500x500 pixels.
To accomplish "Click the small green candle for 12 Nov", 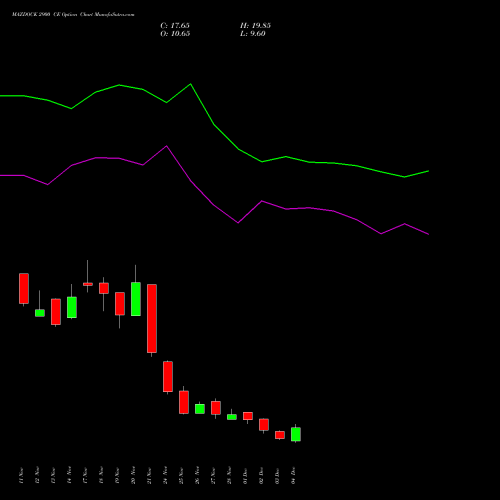I will coord(40,313).
